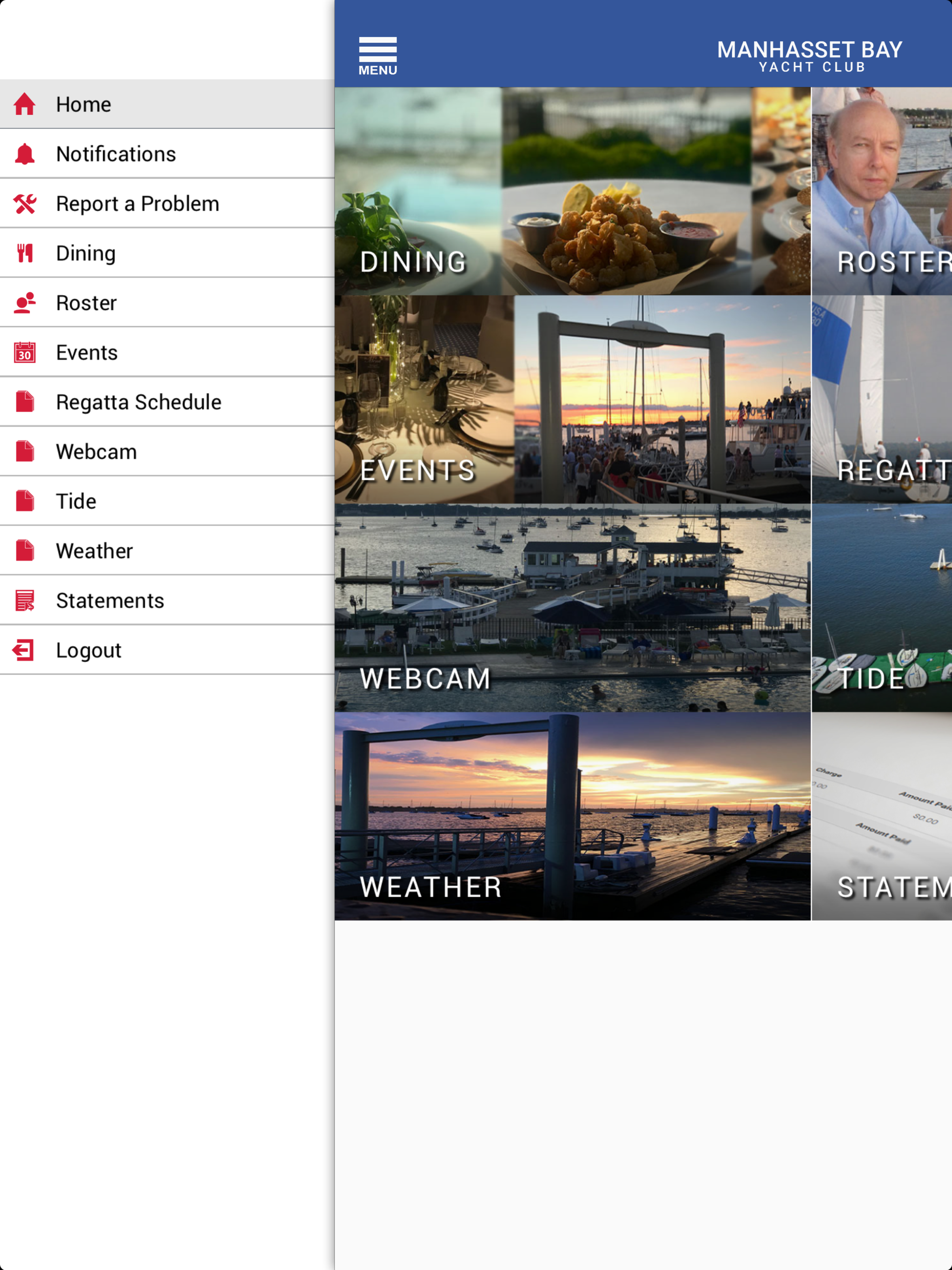Go to Roster in the side menu

[x=167, y=303]
